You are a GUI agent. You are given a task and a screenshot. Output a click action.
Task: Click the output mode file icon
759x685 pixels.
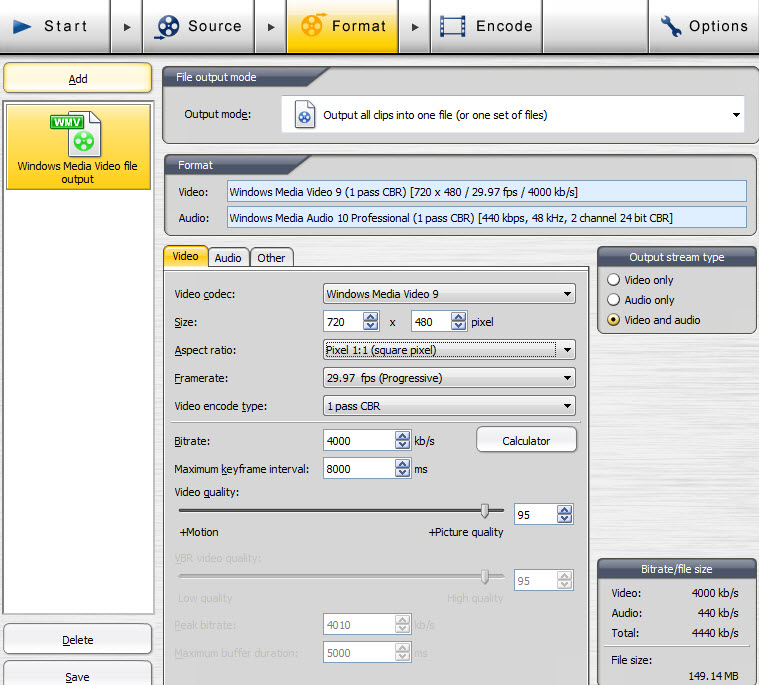(x=305, y=115)
